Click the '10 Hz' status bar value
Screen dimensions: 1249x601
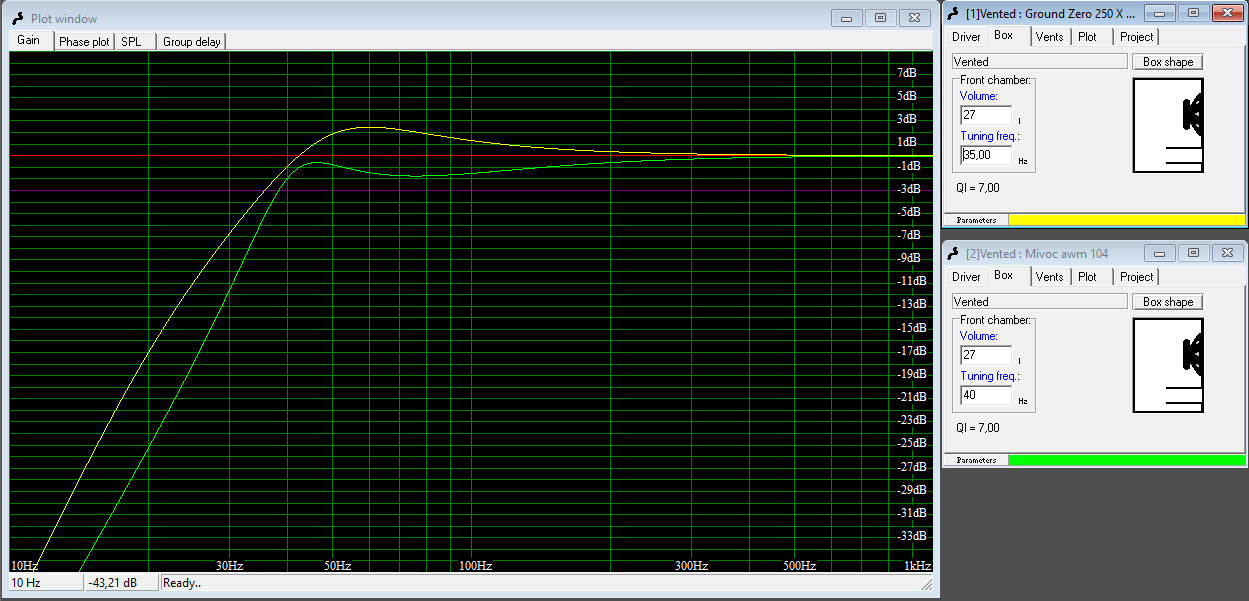click(46, 582)
